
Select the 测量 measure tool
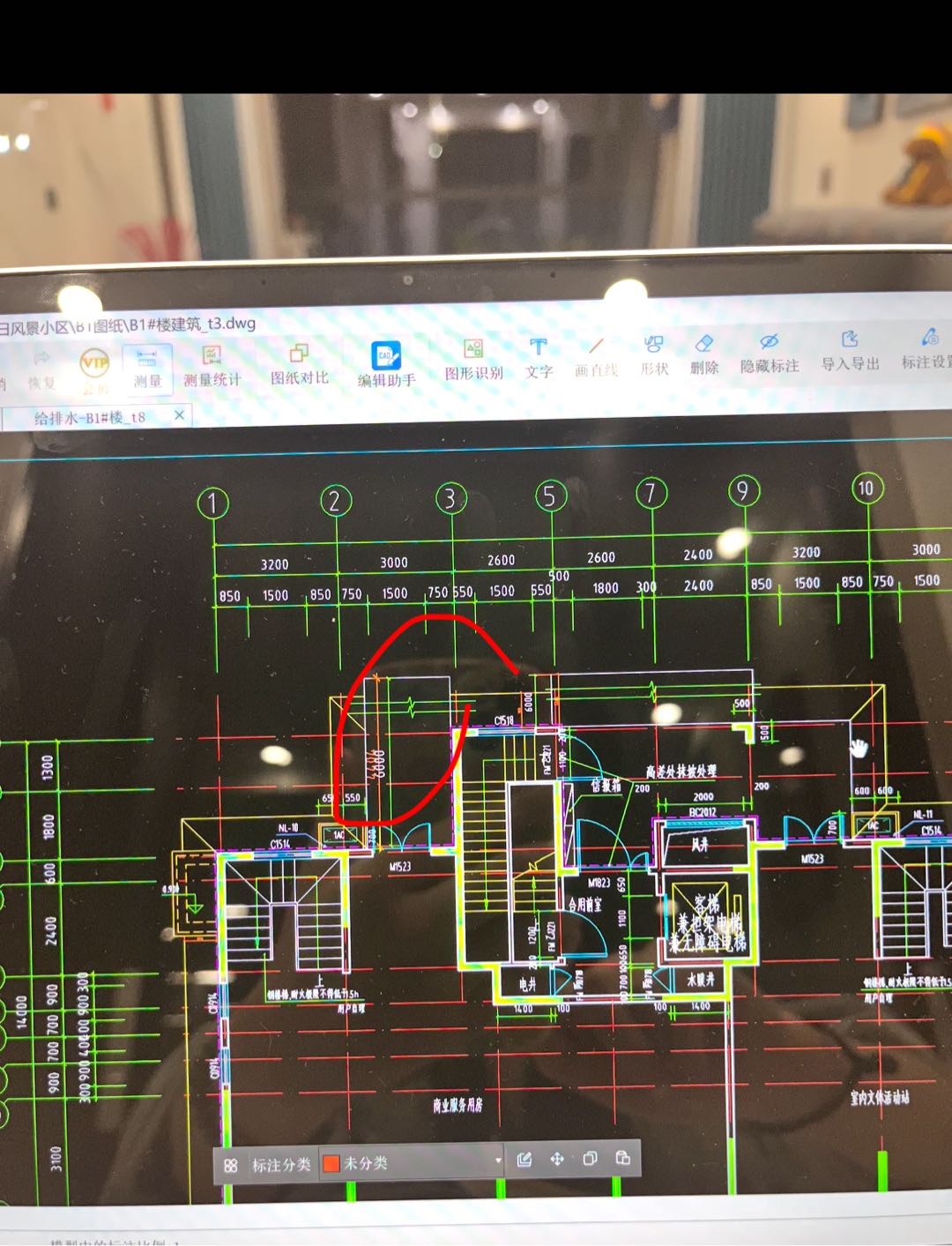[147, 367]
